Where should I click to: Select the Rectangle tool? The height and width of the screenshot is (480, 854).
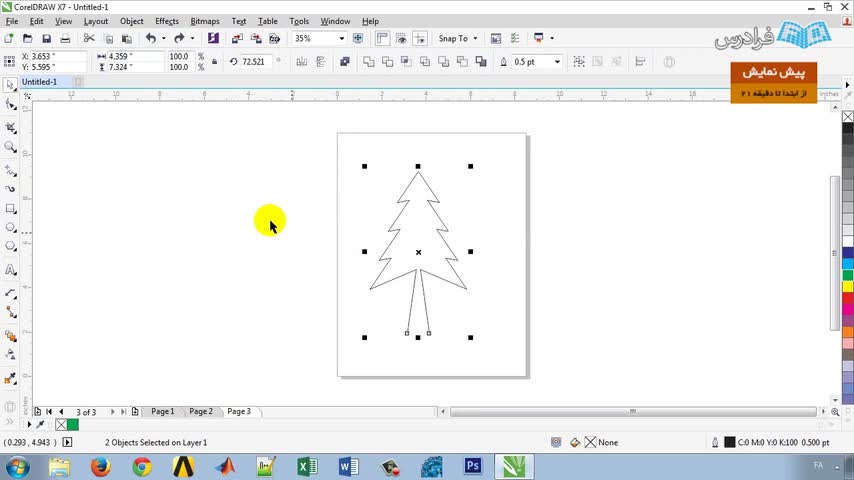10,208
